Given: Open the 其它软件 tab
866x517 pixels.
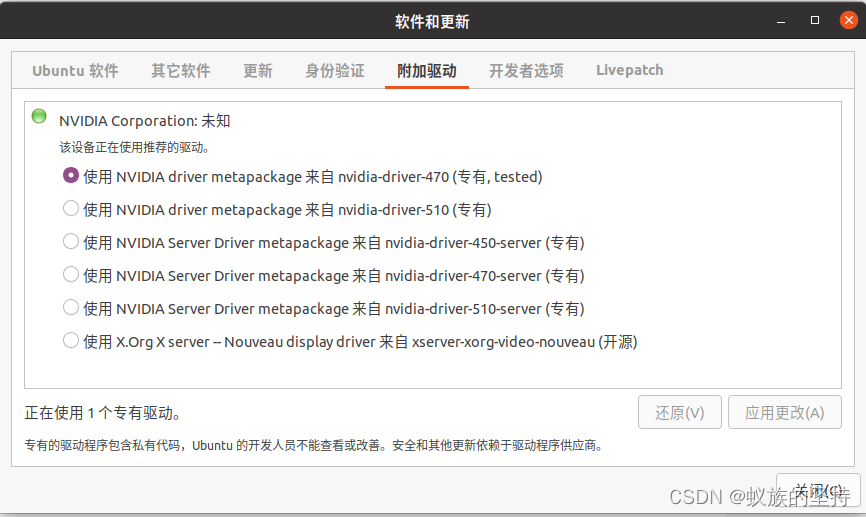Looking at the screenshot, I should 181,71.
